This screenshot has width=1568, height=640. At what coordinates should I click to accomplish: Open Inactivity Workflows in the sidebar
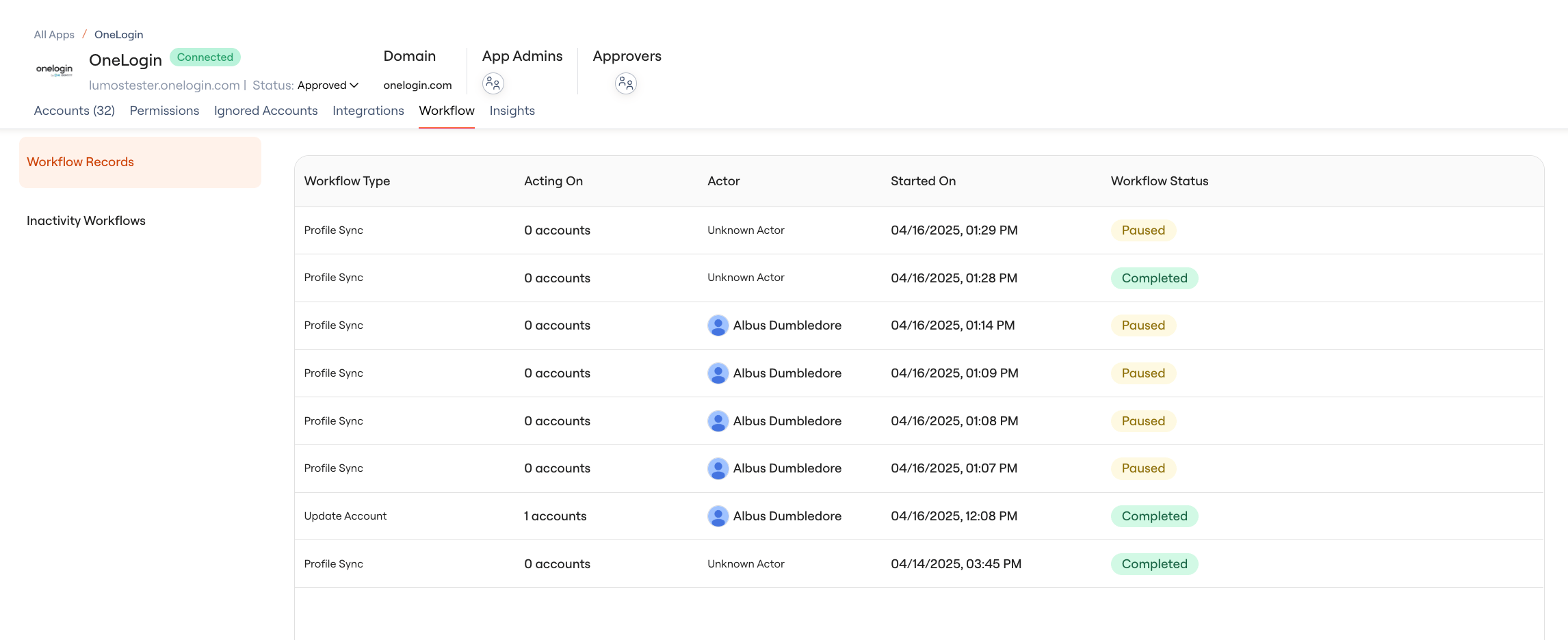[x=86, y=221]
